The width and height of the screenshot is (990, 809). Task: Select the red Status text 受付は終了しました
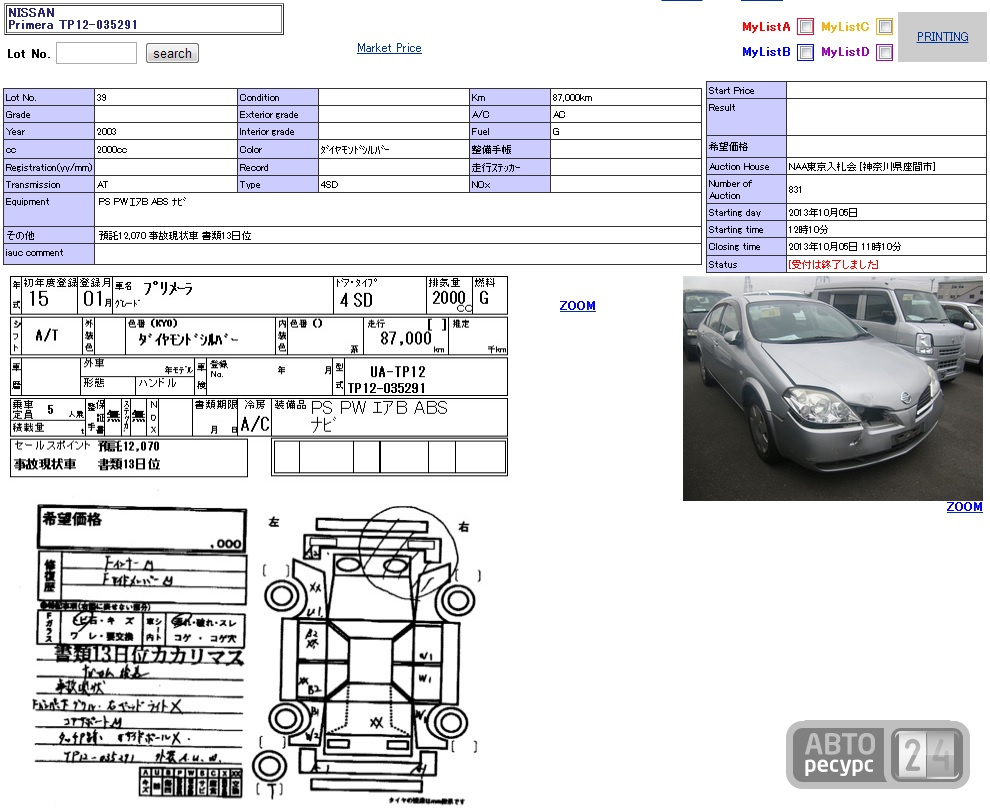coord(833,265)
